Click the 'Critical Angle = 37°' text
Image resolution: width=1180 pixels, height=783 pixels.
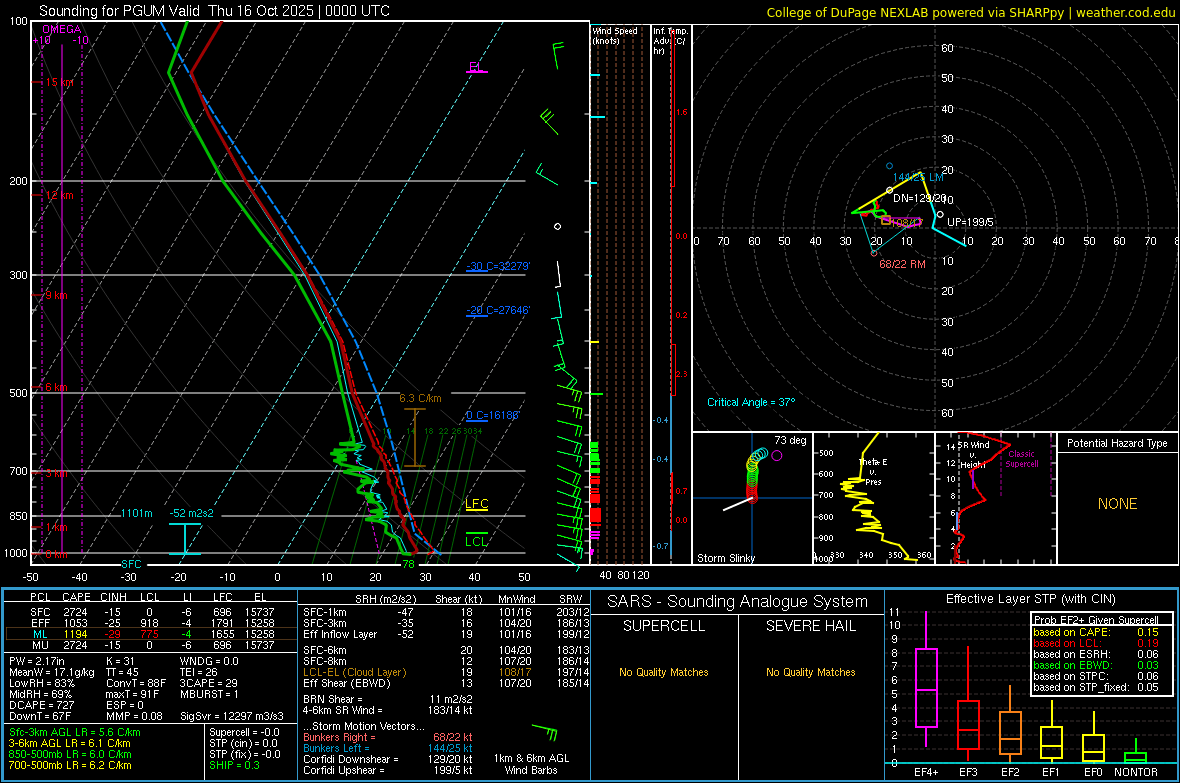pyautogui.click(x=751, y=402)
